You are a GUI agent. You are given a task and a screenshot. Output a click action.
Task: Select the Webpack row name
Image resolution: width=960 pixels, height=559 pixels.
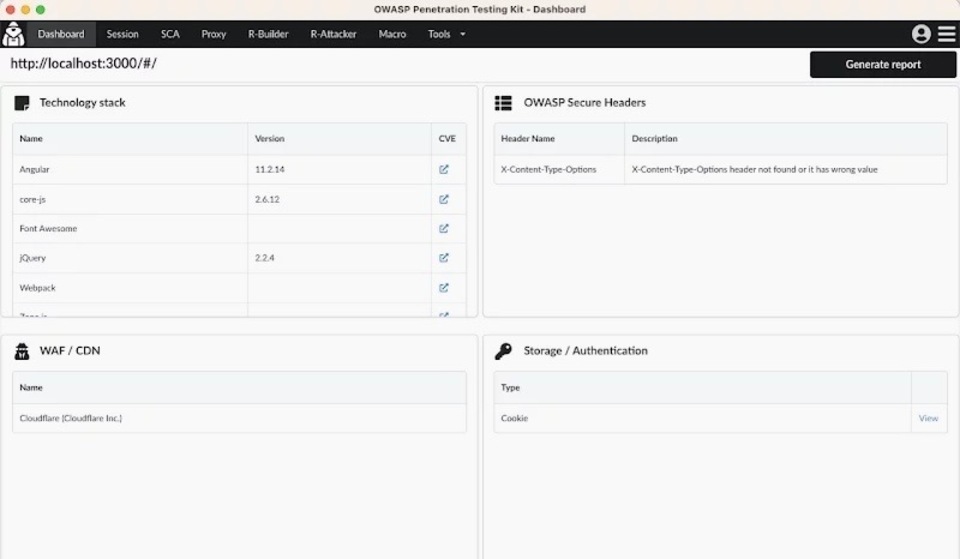click(x=37, y=288)
